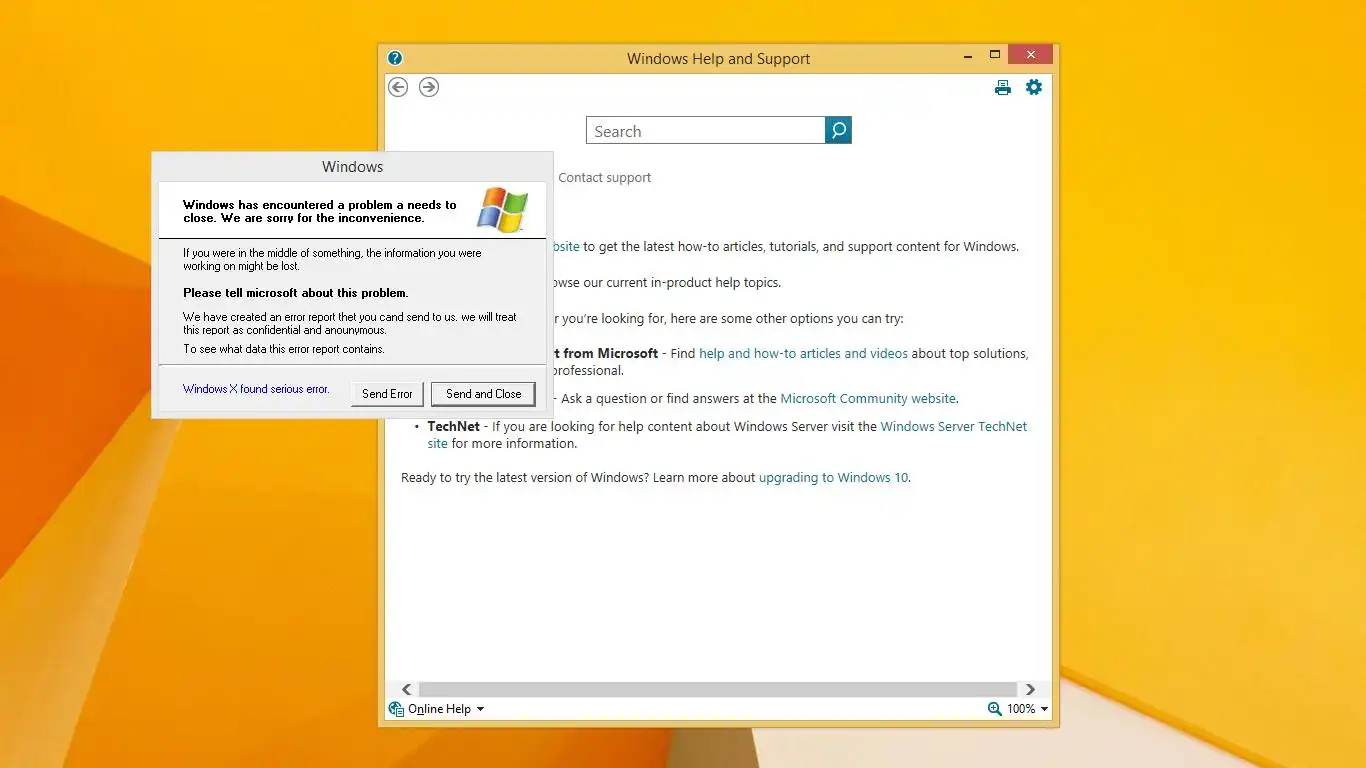Print the help page
This screenshot has height=768, width=1366.
click(1003, 88)
